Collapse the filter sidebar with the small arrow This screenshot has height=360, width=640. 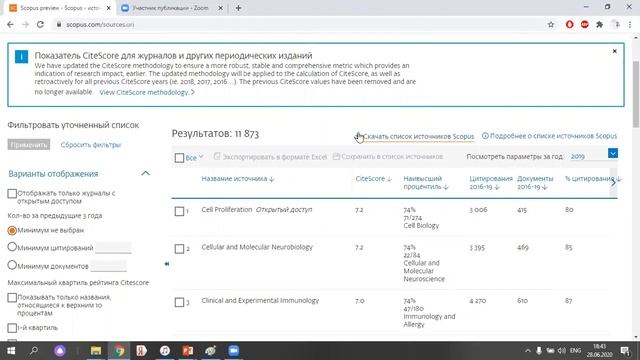tap(167, 264)
